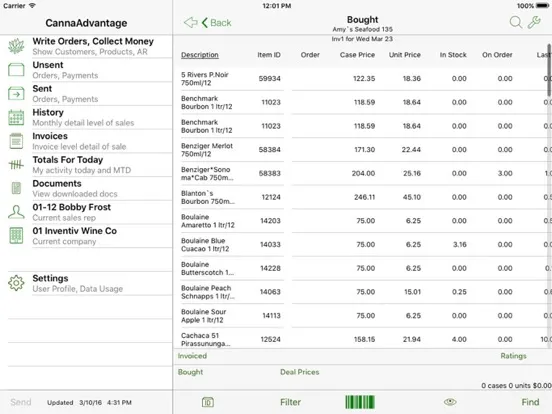Tap the Order column header
552x414 pixels.
pyautogui.click(x=310, y=55)
